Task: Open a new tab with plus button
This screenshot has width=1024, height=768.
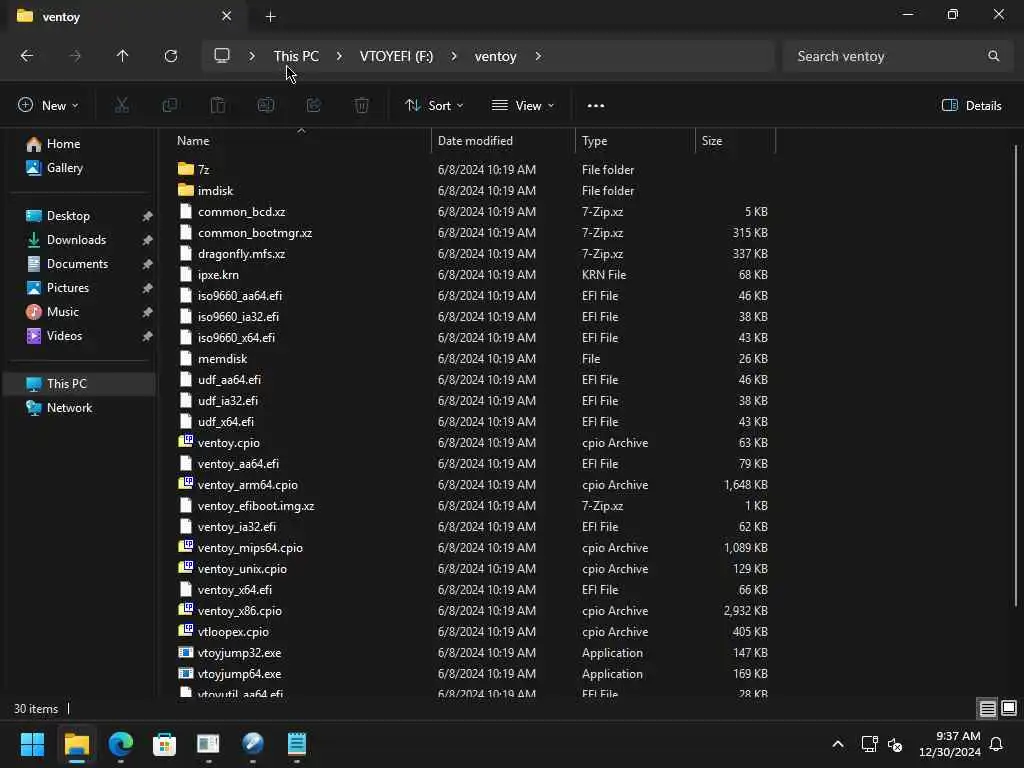Action: [270, 17]
